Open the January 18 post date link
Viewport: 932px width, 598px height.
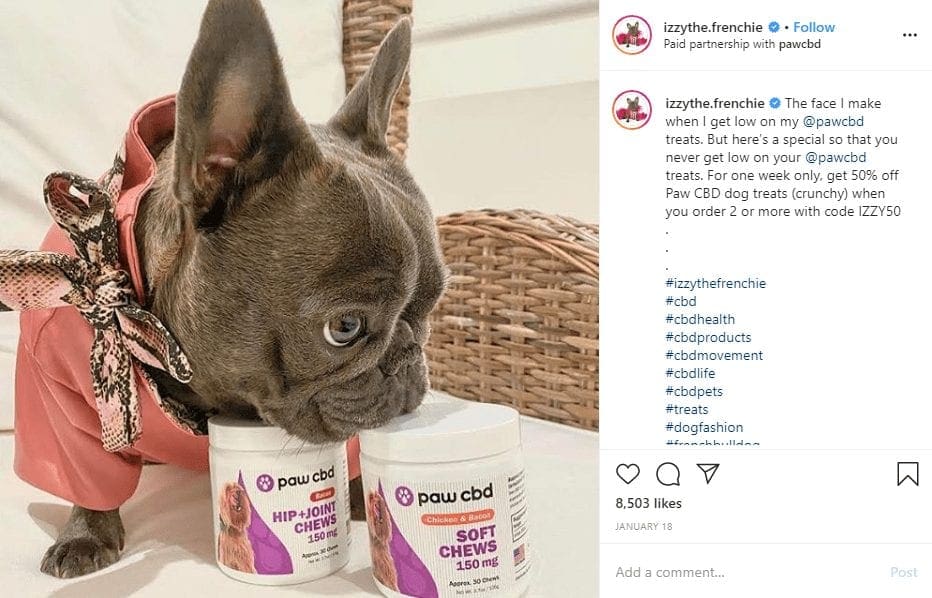pos(644,527)
